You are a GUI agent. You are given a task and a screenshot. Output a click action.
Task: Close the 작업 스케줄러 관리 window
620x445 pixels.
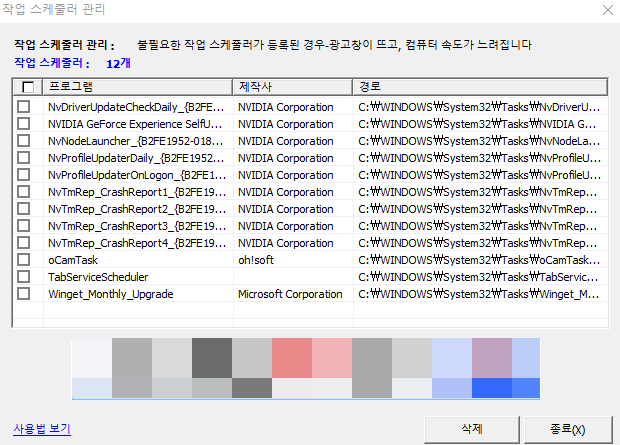coord(608,10)
